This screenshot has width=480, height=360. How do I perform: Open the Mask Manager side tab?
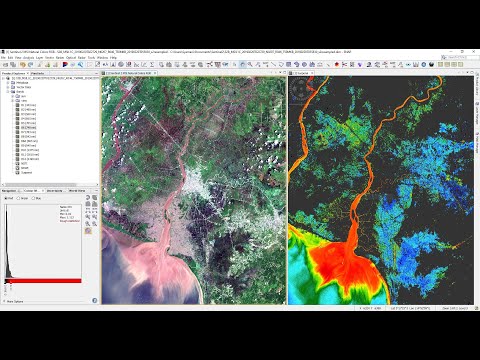point(477,143)
